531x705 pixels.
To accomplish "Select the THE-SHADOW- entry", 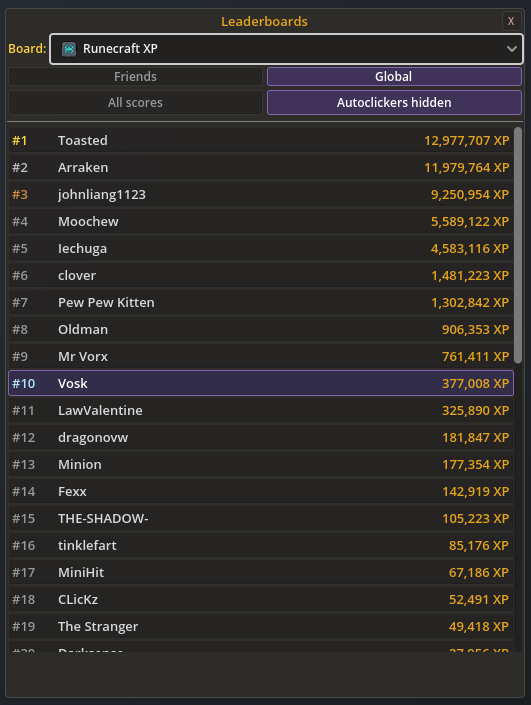I will tap(261, 518).
